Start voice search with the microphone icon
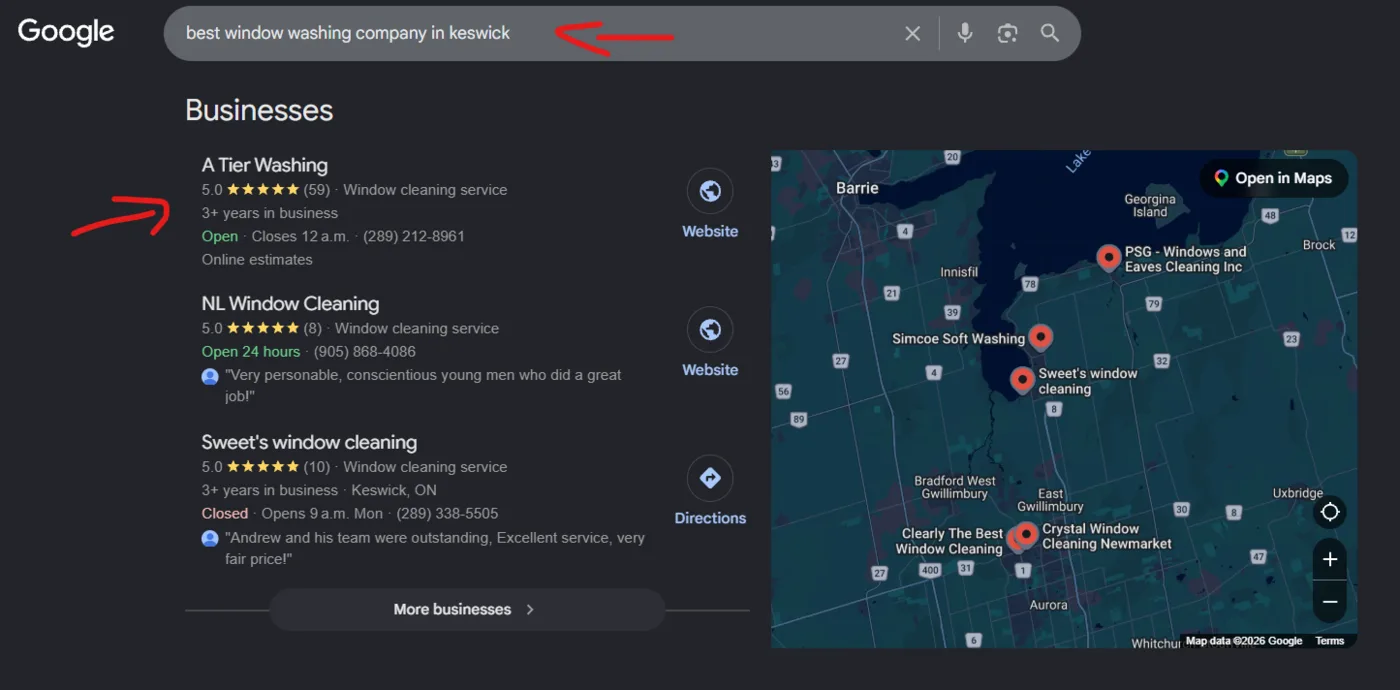The height and width of the screenshot is (690, 1400). 965,33
